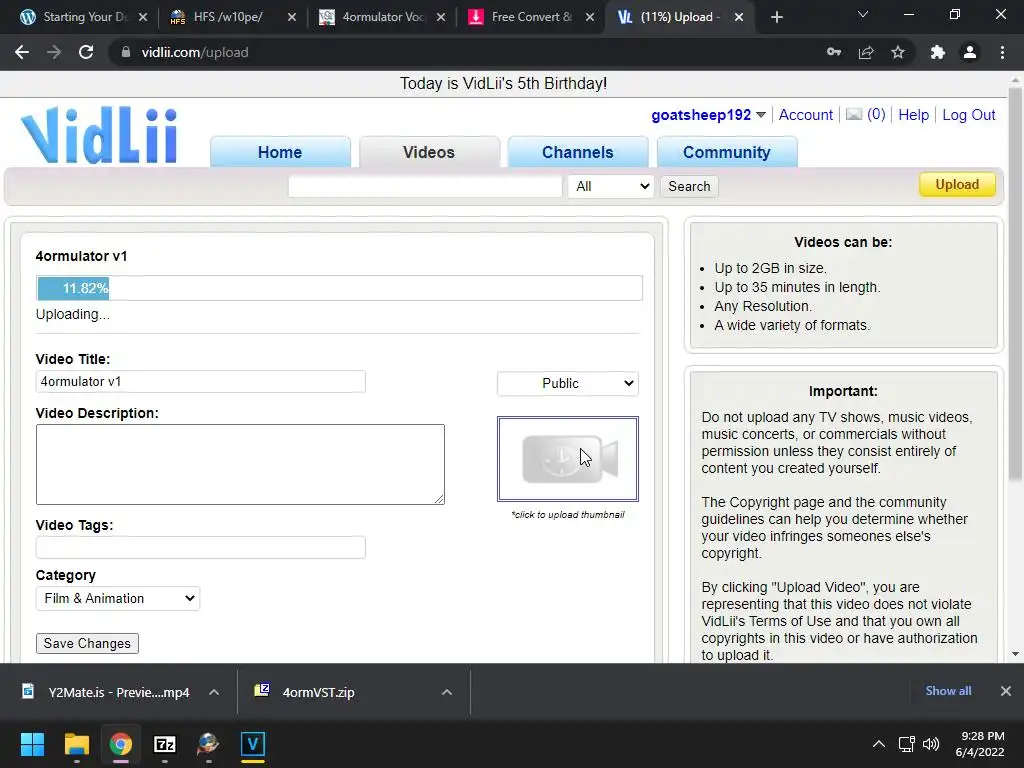
Task: Open Chrome three-dot menu
Action: tap(1002, 52)
